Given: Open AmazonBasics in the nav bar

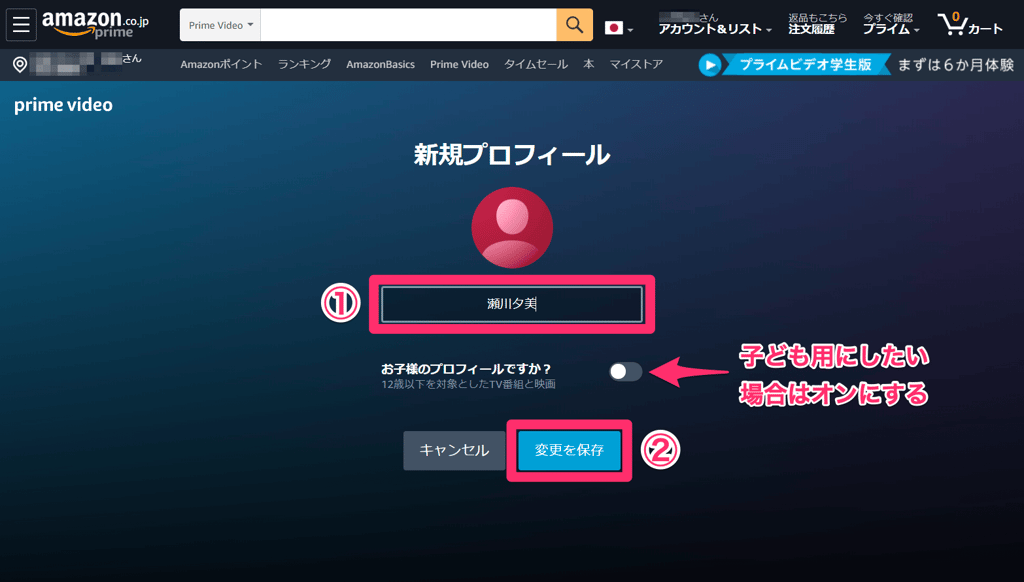Looking at the screenshot, I should [380, 64].
